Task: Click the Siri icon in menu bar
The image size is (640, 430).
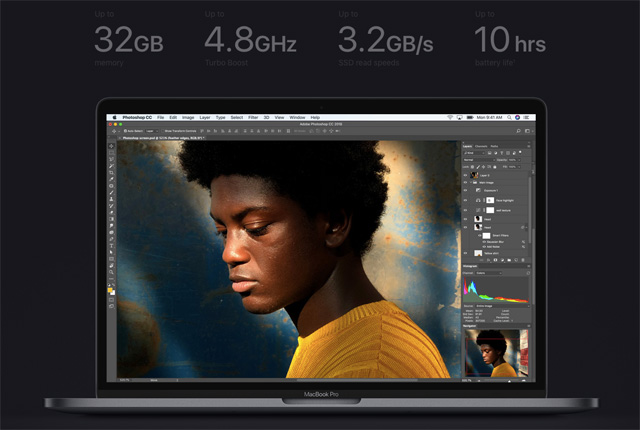Action: 517,117
